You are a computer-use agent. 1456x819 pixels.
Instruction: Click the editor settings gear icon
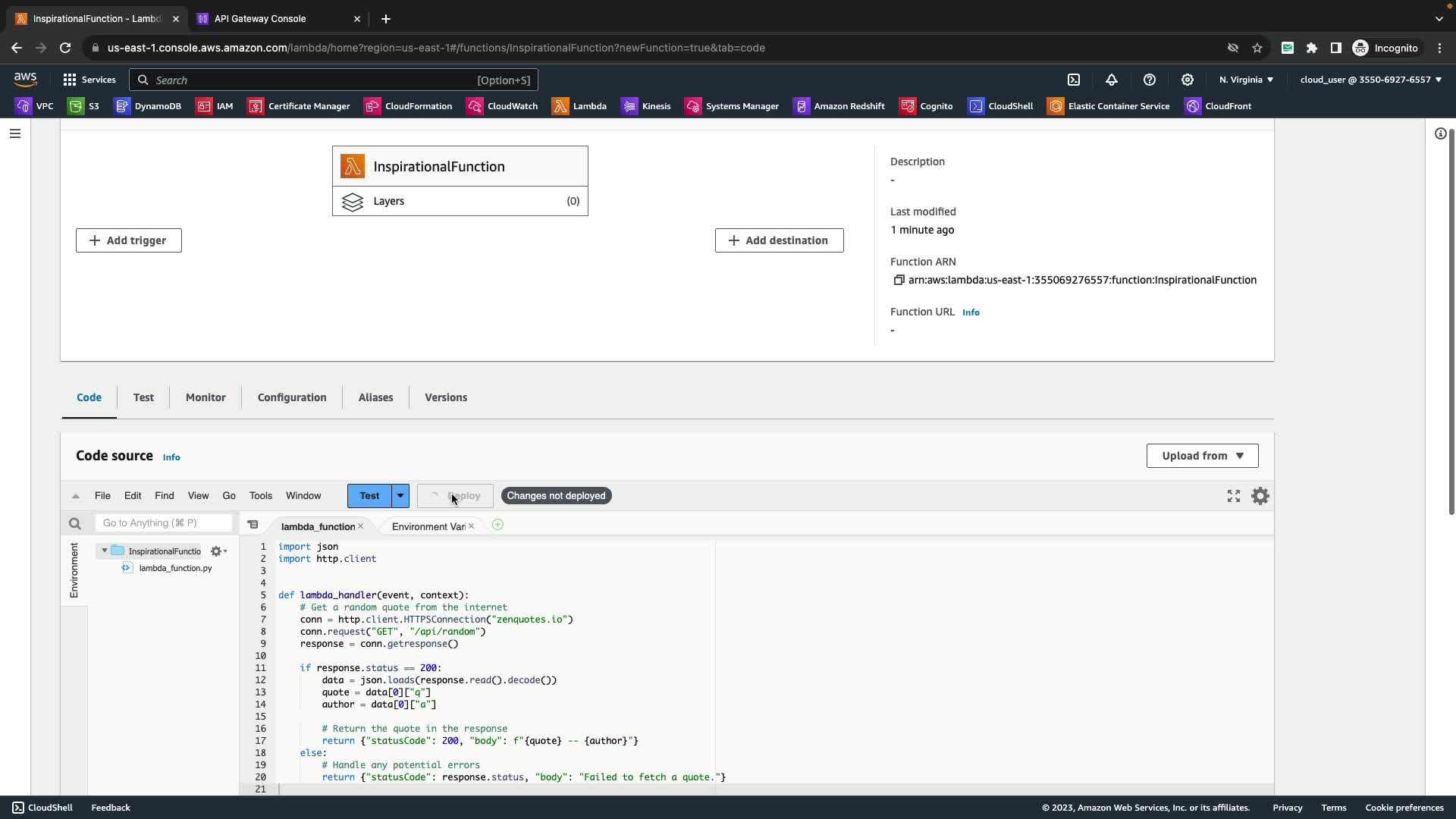pyautogui.click(x=1260, y=496)
